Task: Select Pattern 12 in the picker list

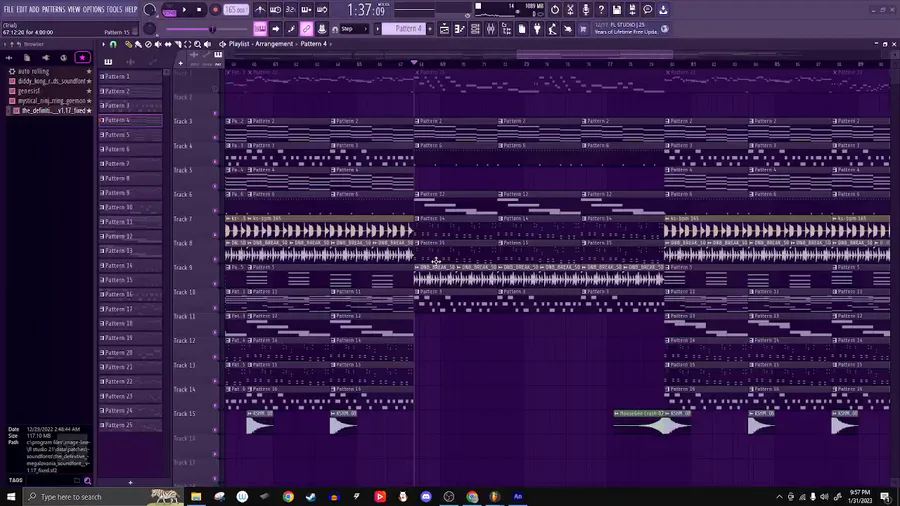Action: (x=130, y=236)
